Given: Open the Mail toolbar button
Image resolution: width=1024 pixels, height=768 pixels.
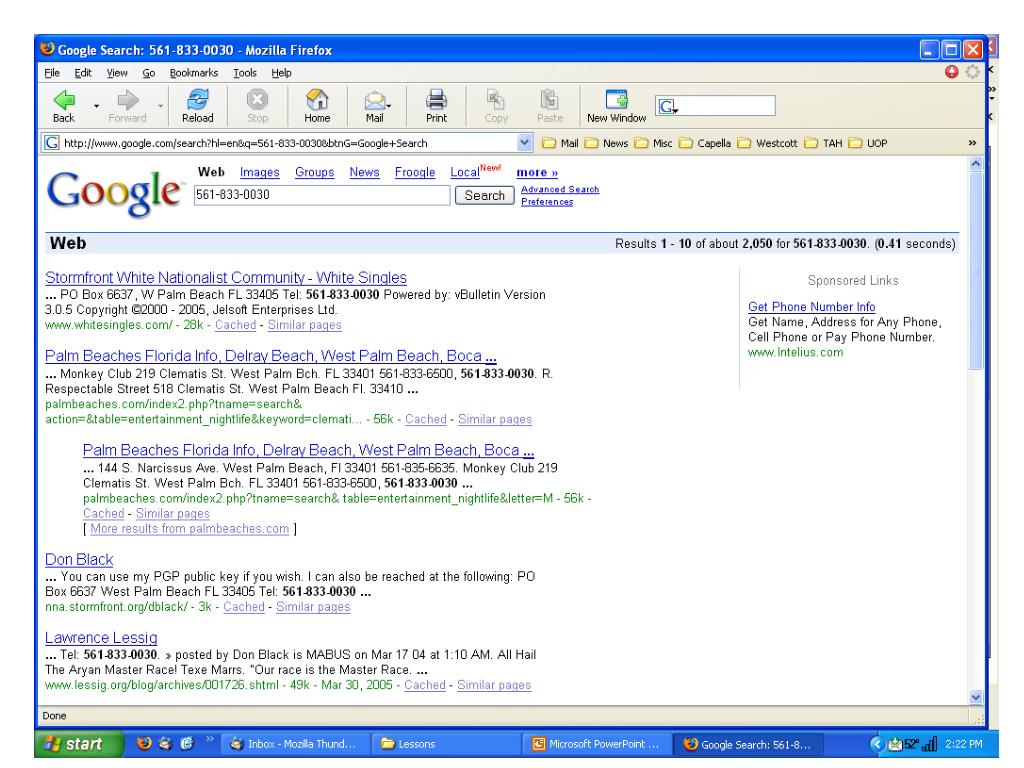Looking at the screenshot, I should pos(375,106).
